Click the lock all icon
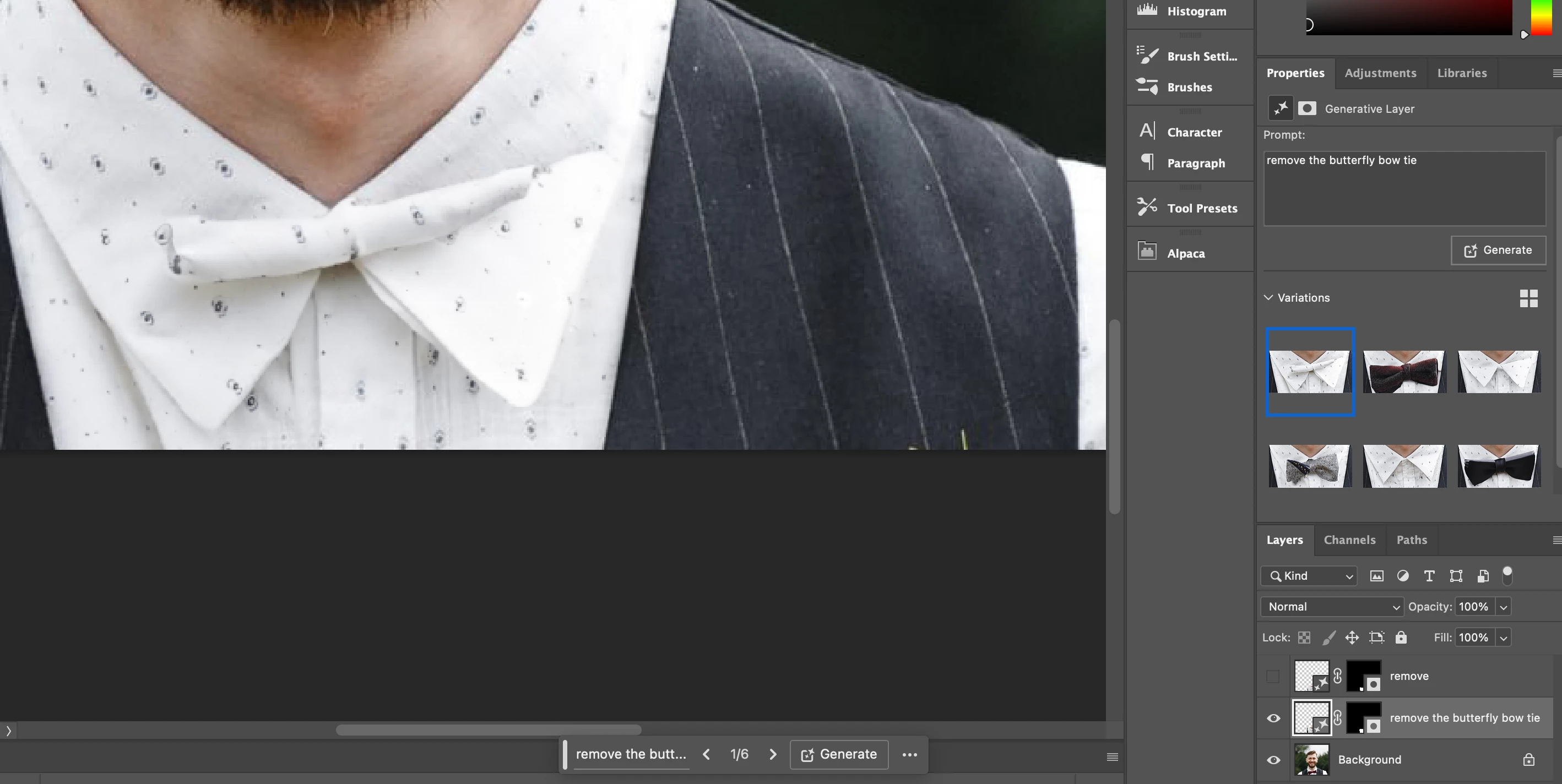This screenshot has width=1562, height=784. (x=1401, y=637)
